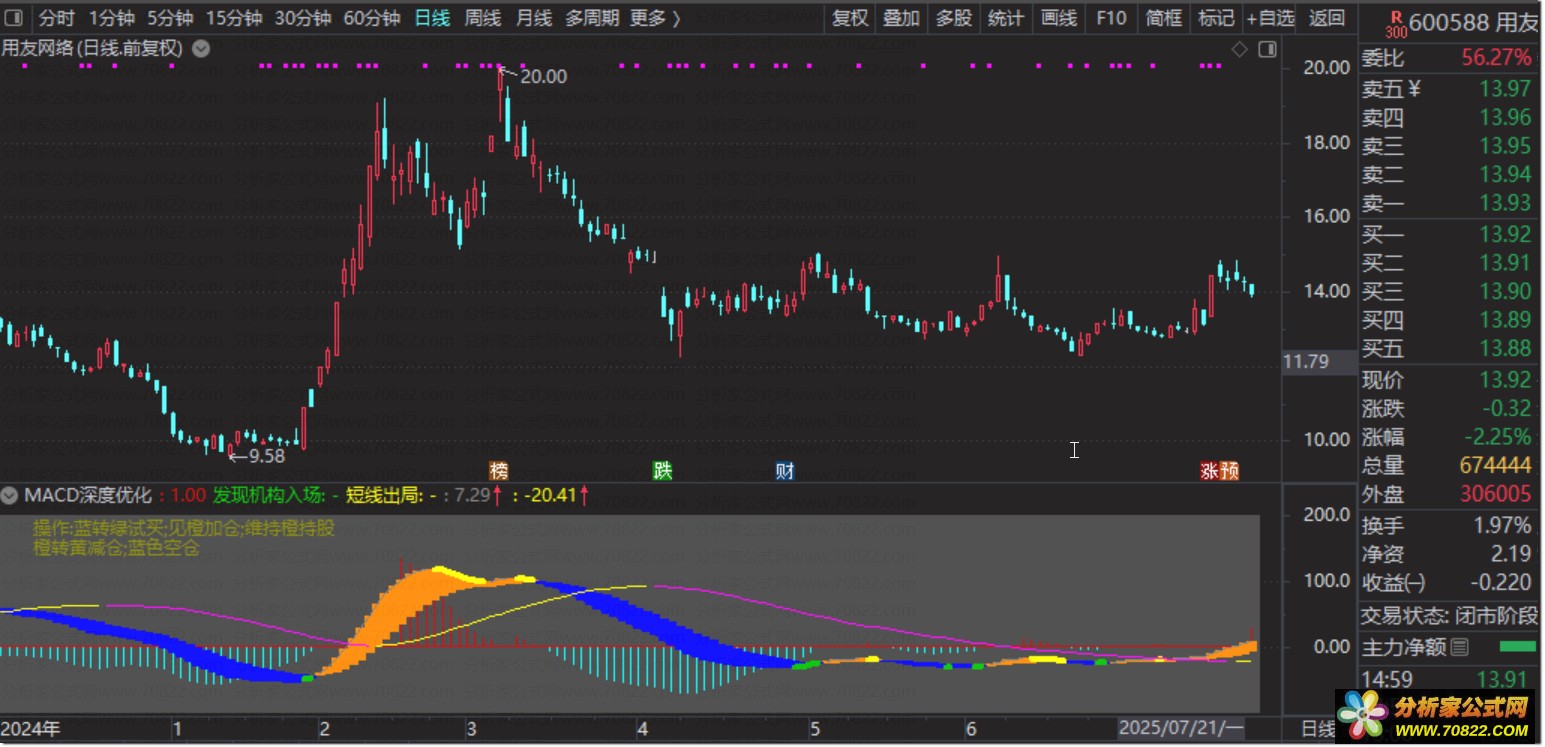
Task: Switch to the 1分钟 period
Action: 112,18
